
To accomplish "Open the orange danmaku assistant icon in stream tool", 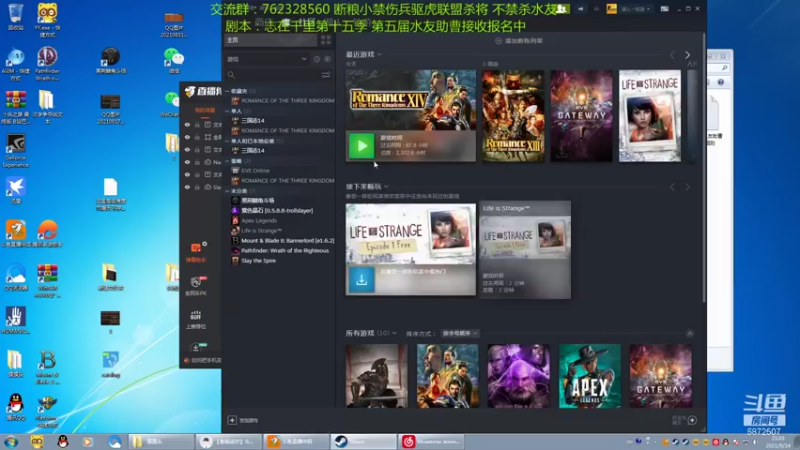I will click(196, 247).
